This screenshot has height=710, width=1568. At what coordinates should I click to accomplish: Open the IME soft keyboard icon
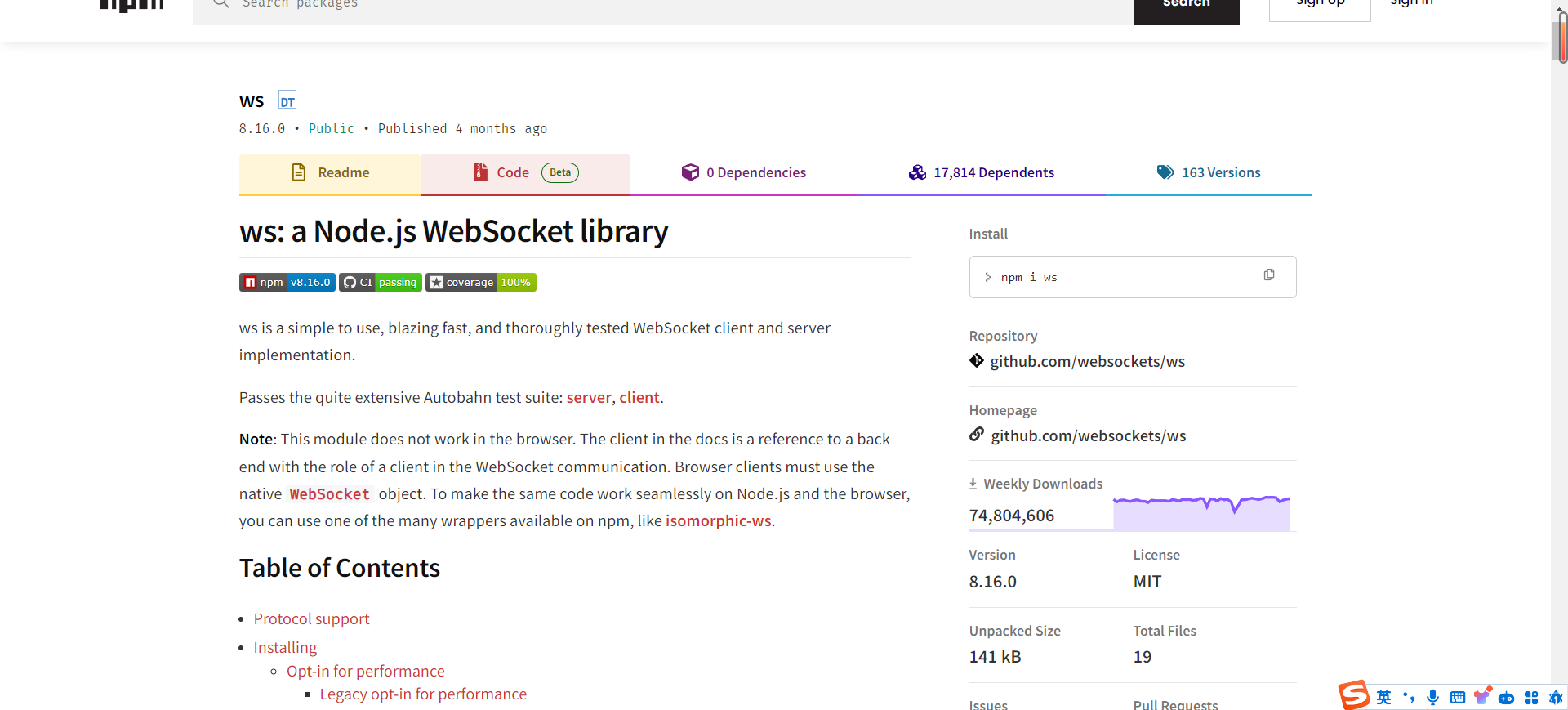pyautogui.click(x=1458, y=697)
